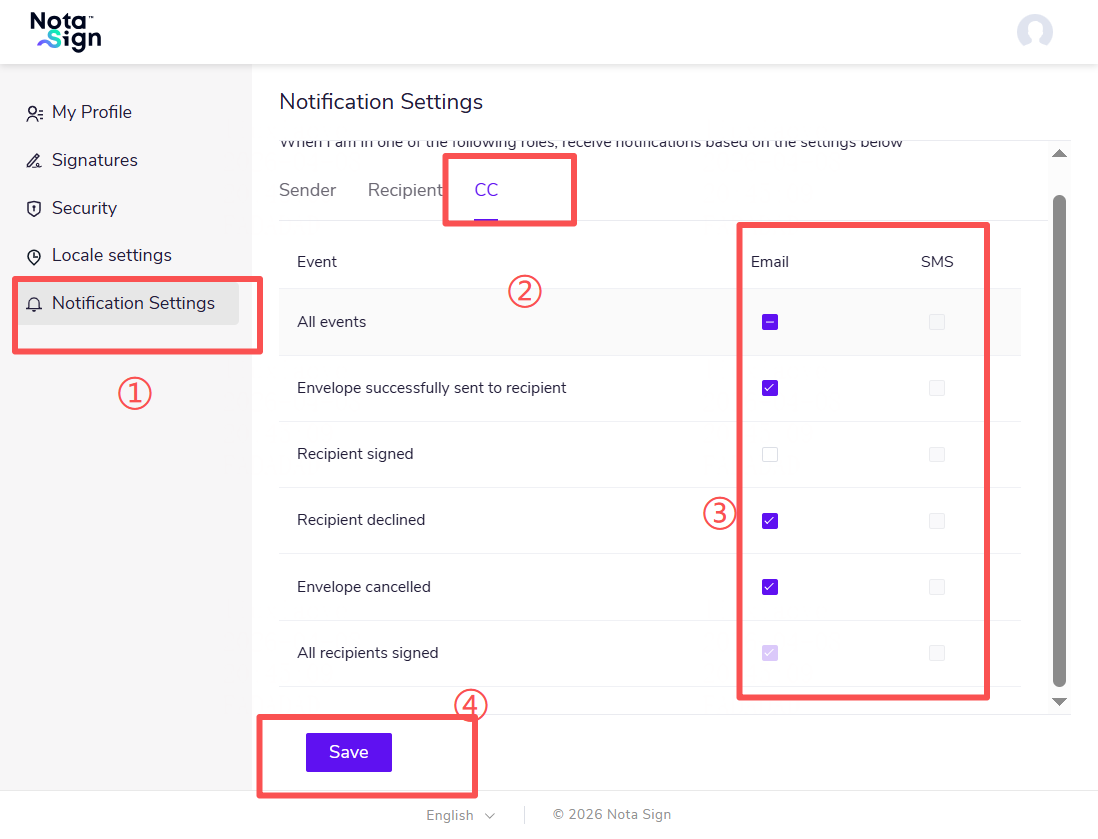Click the Notification Settings bell icon
This screenshot has width=1098, height=839.
tap(34, 304)
